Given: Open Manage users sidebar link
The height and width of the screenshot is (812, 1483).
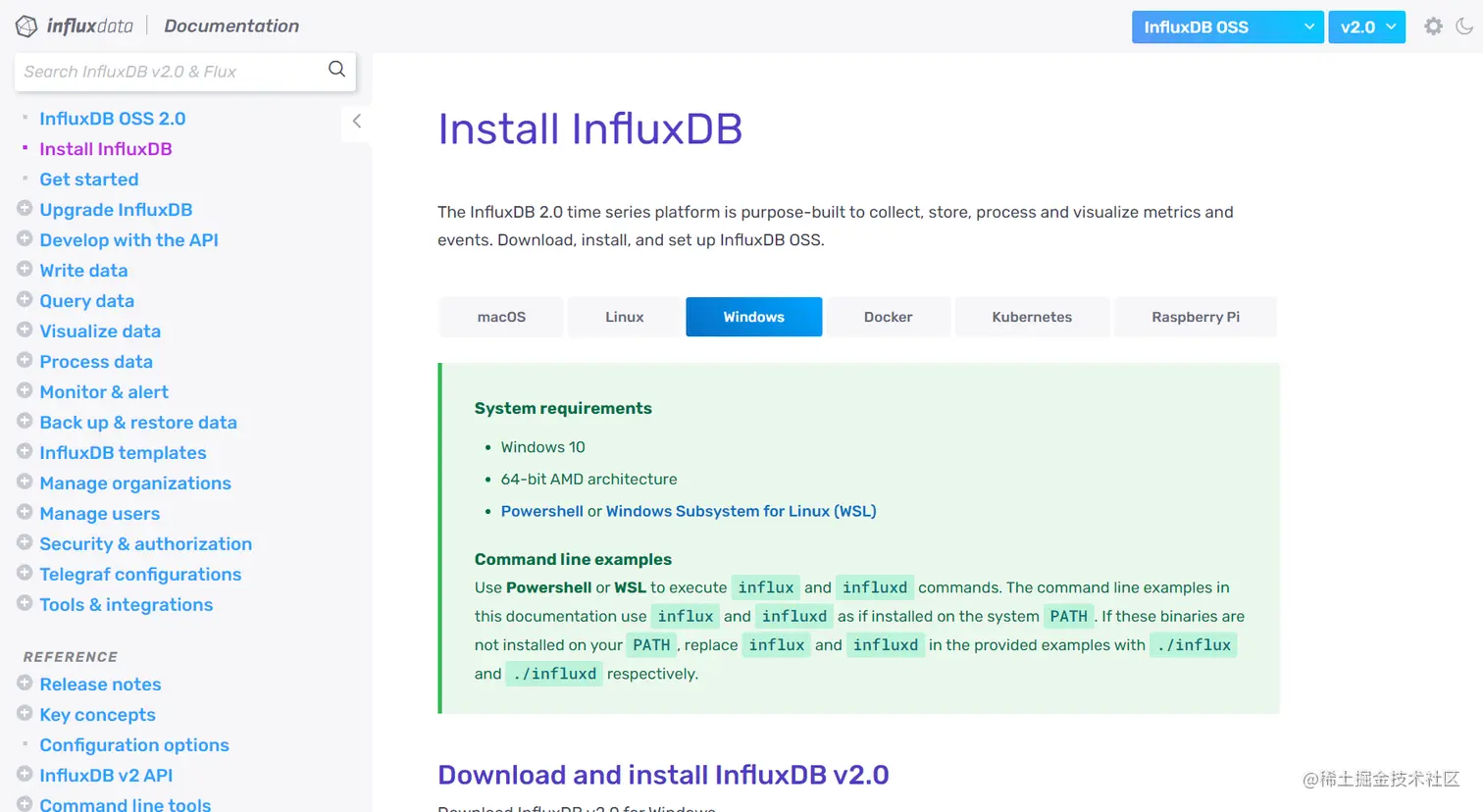Looking at the screenshot, I should (x=100, y=514).
